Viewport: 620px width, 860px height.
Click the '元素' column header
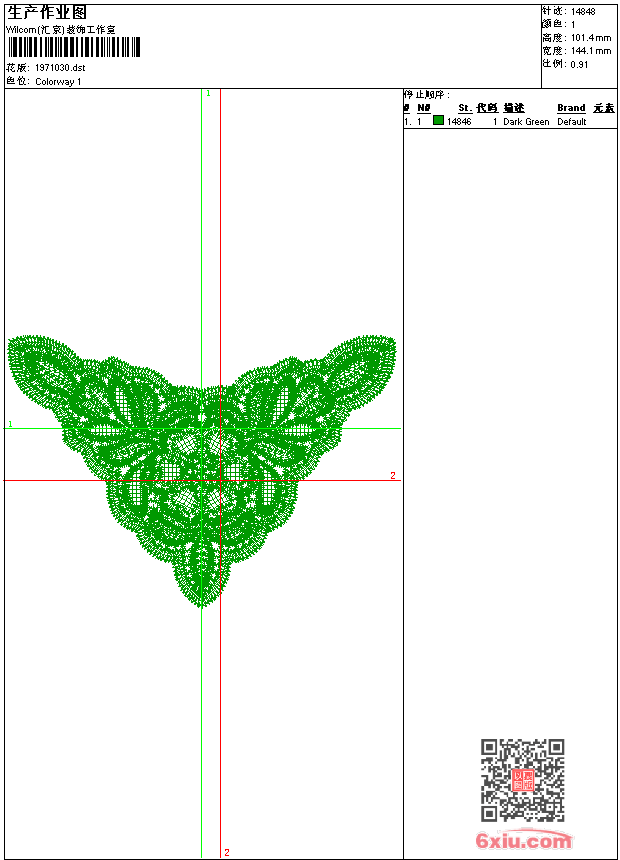pyautogui.click(x=604, y=108)
